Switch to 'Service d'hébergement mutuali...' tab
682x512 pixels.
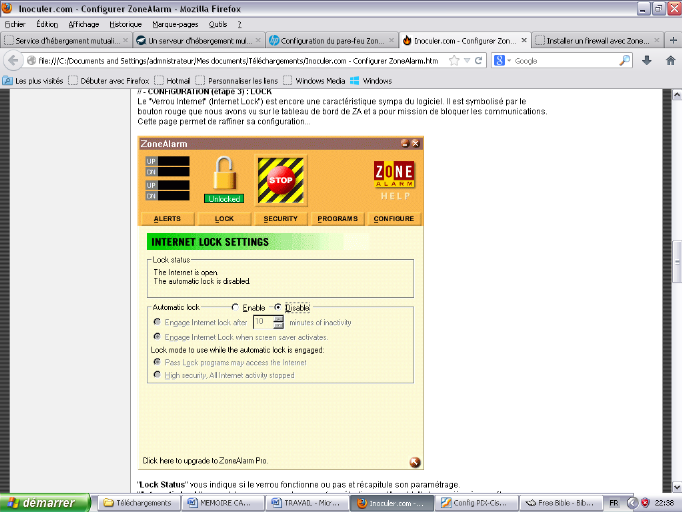point(67,40)
